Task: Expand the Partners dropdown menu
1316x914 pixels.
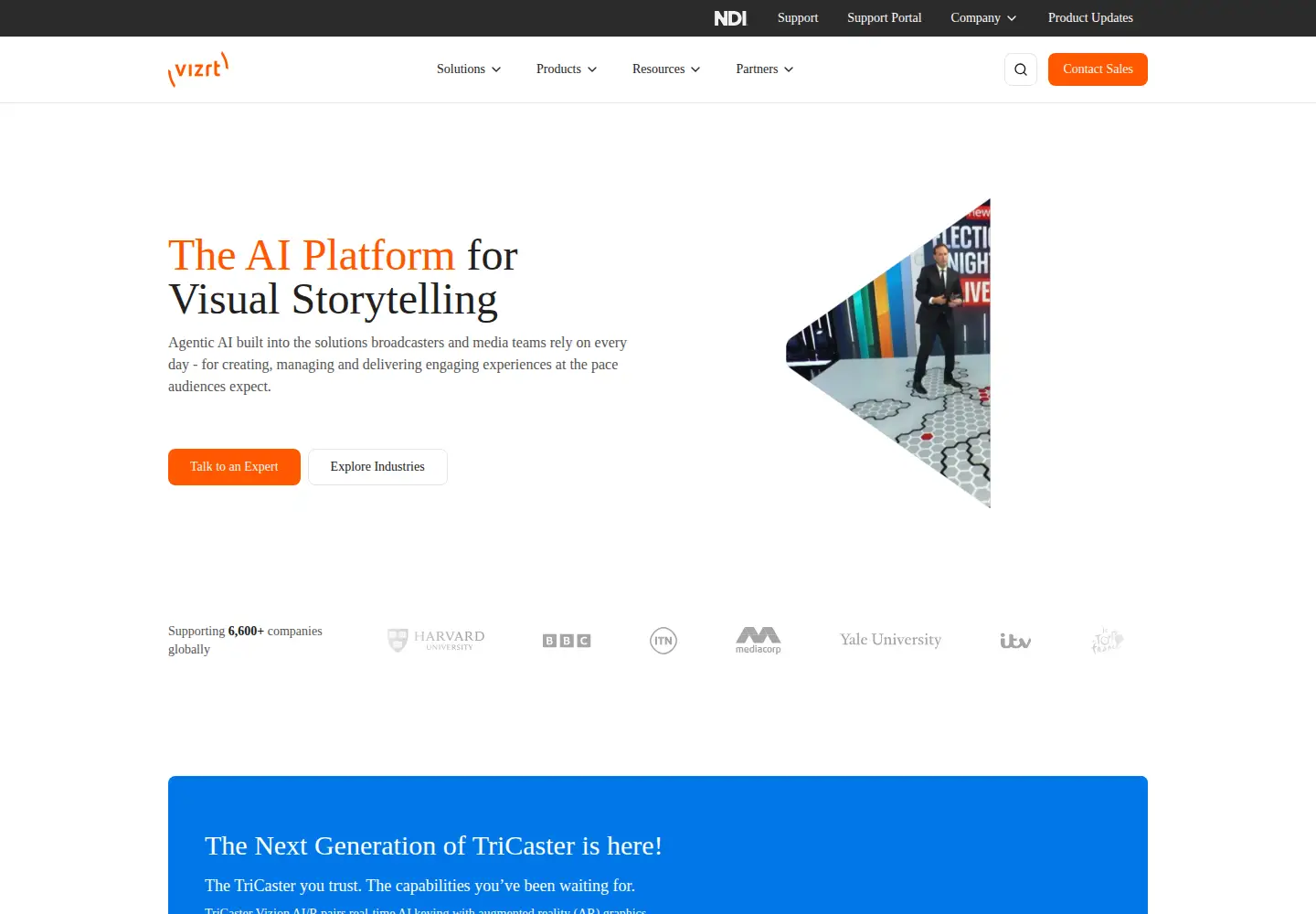Action: pyautogui.click(x=765, y=69)
